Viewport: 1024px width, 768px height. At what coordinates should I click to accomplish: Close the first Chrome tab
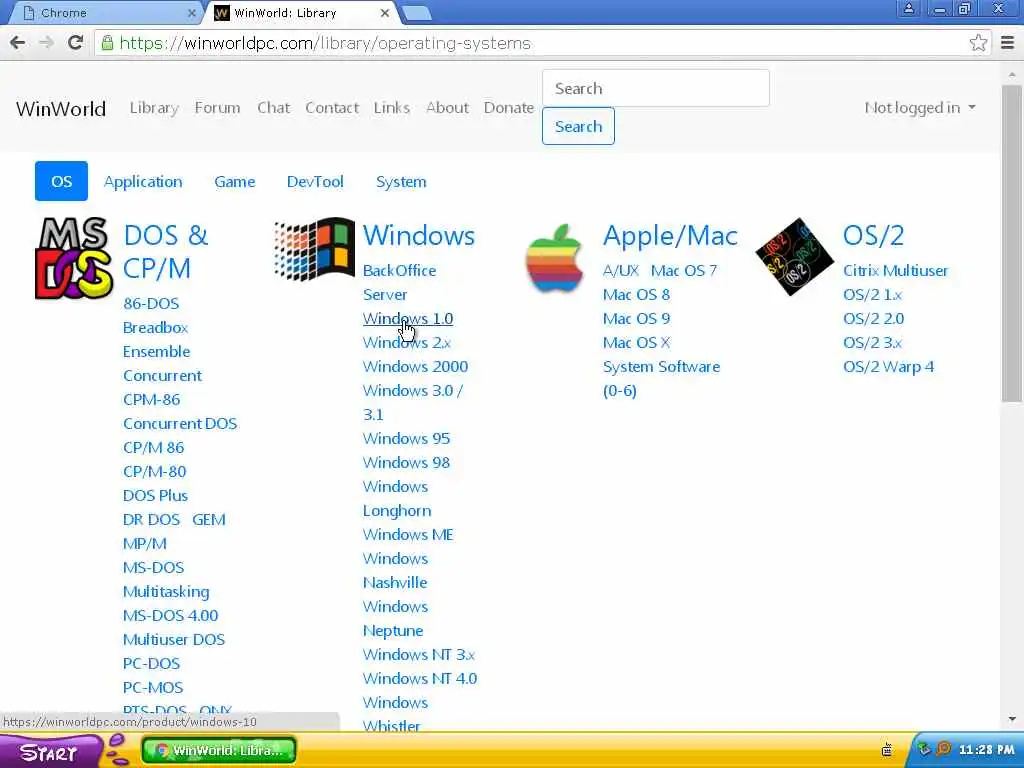193,13
